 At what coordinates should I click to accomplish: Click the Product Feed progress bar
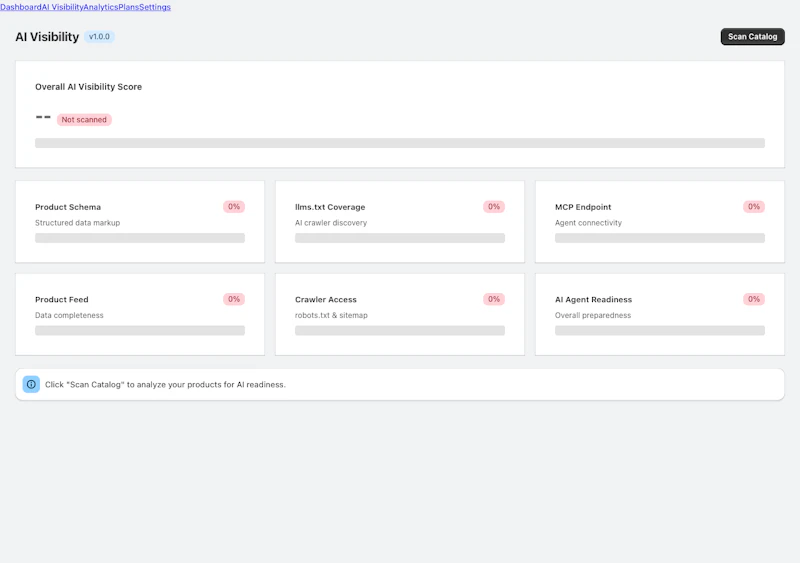(140, 330)
